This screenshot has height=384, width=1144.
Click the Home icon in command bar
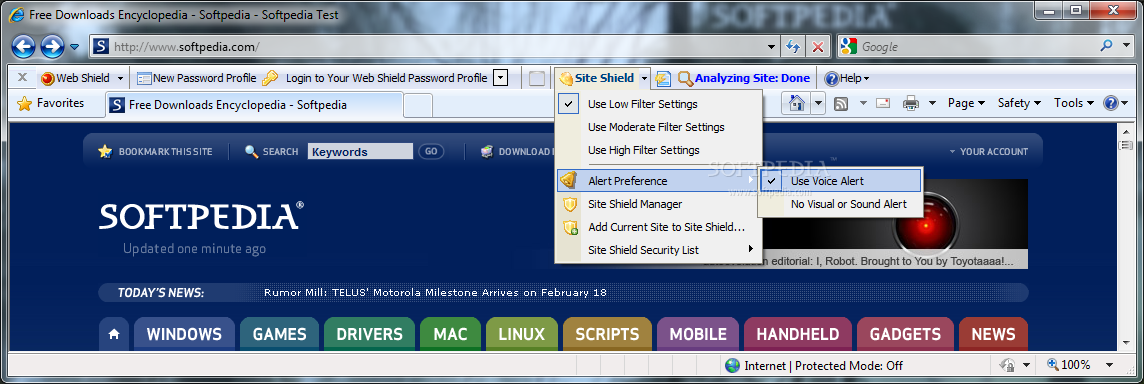796,104
